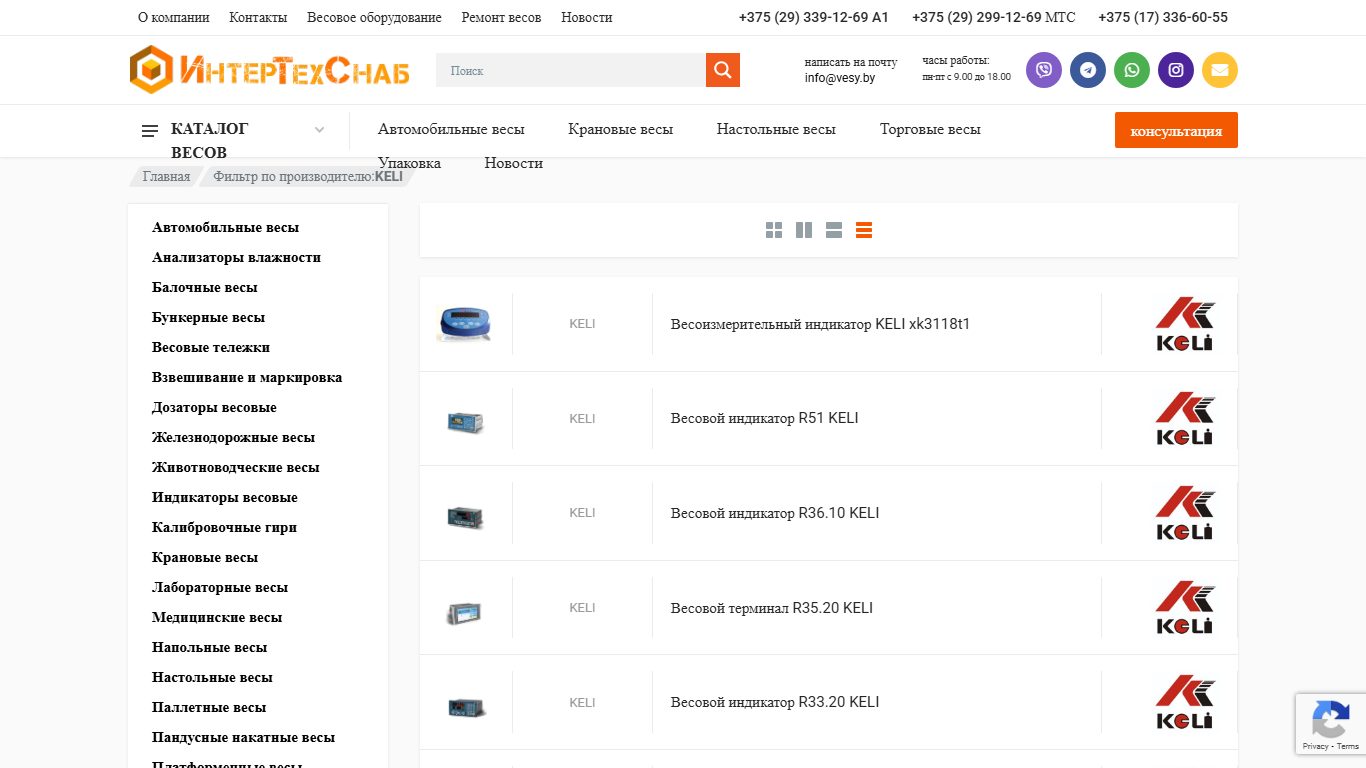Image resolution: width=1366 pixels, height=768 pixels.
Task: Open Весовой индикатор R51 KELI product
Action: (x=764, y=418)
